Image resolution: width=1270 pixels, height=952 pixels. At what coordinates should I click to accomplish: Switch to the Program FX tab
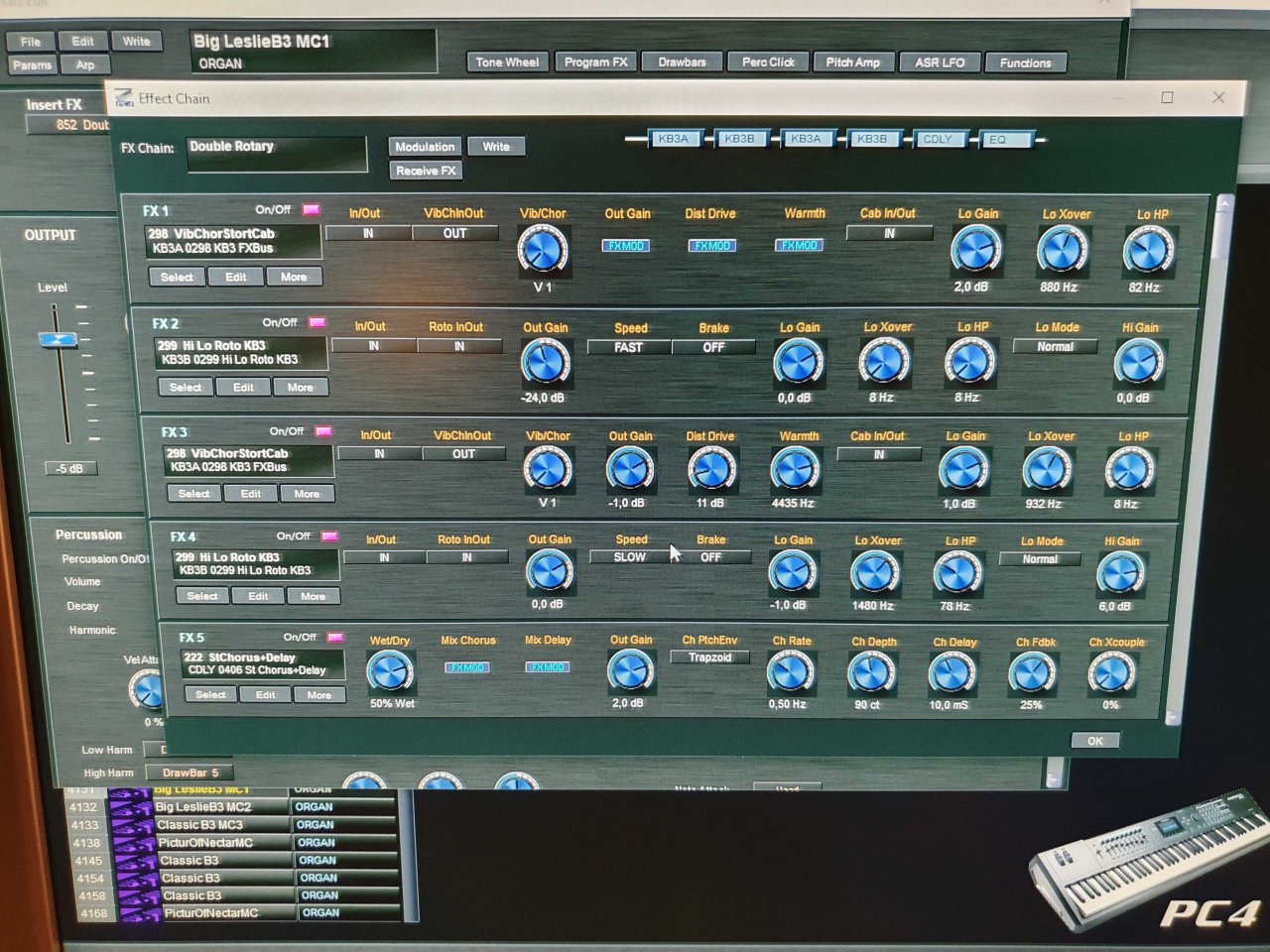point(595,62)
